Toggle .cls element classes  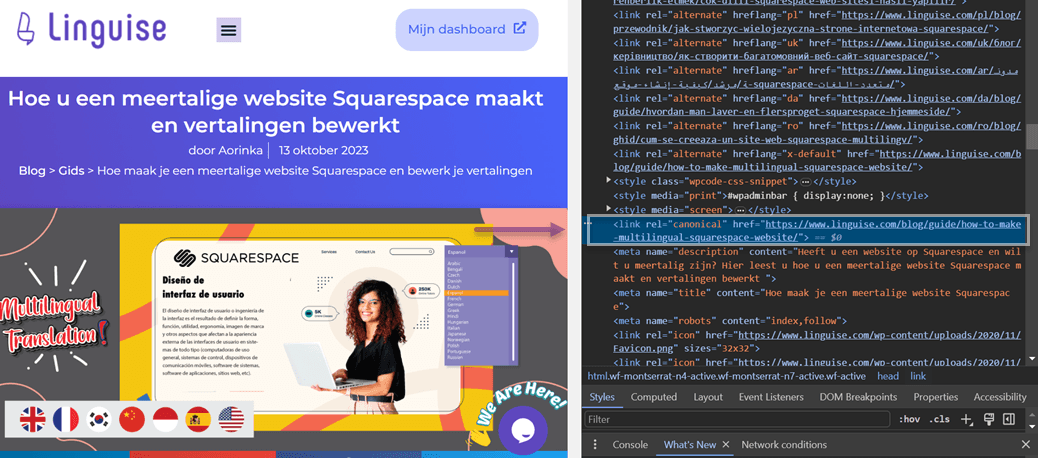click(939, 419)
